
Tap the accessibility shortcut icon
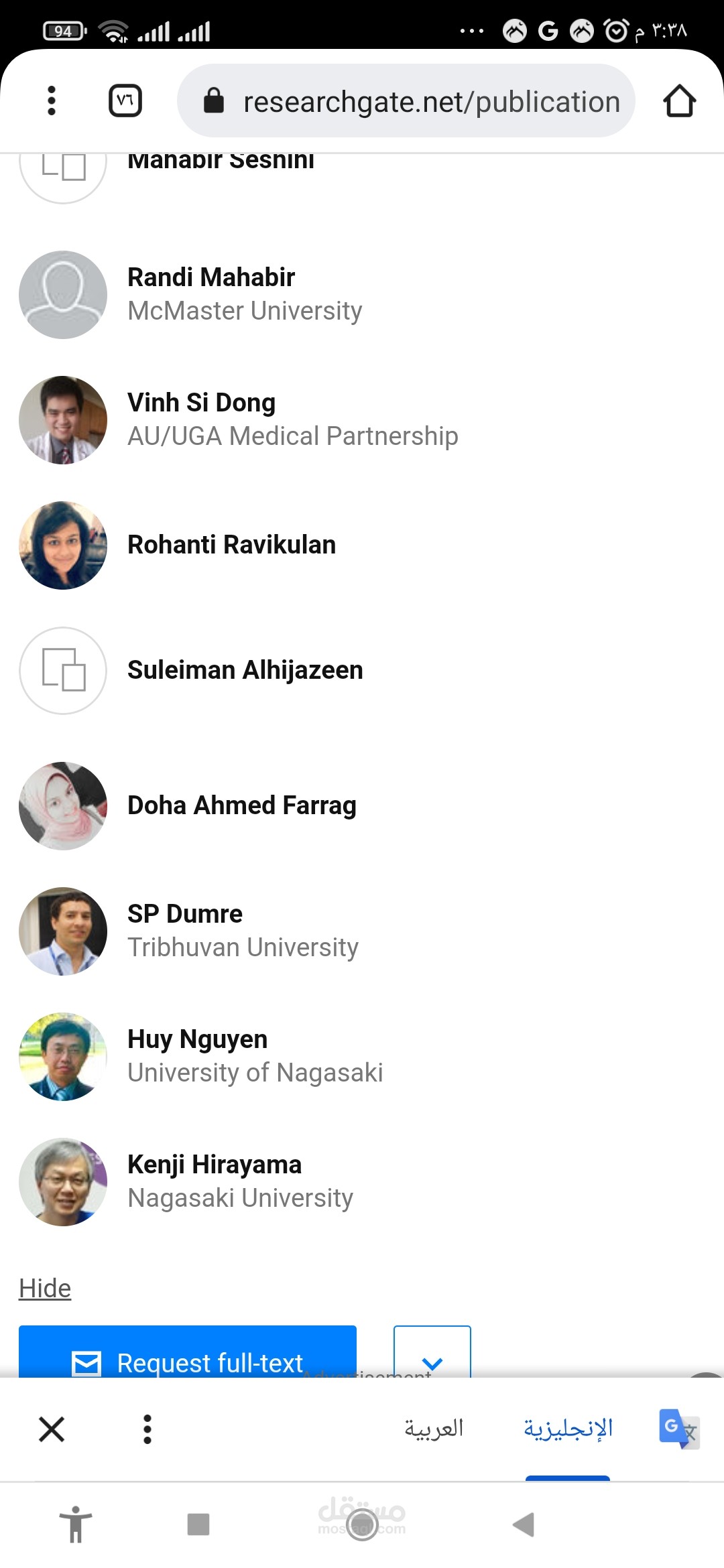(76, 1524)
